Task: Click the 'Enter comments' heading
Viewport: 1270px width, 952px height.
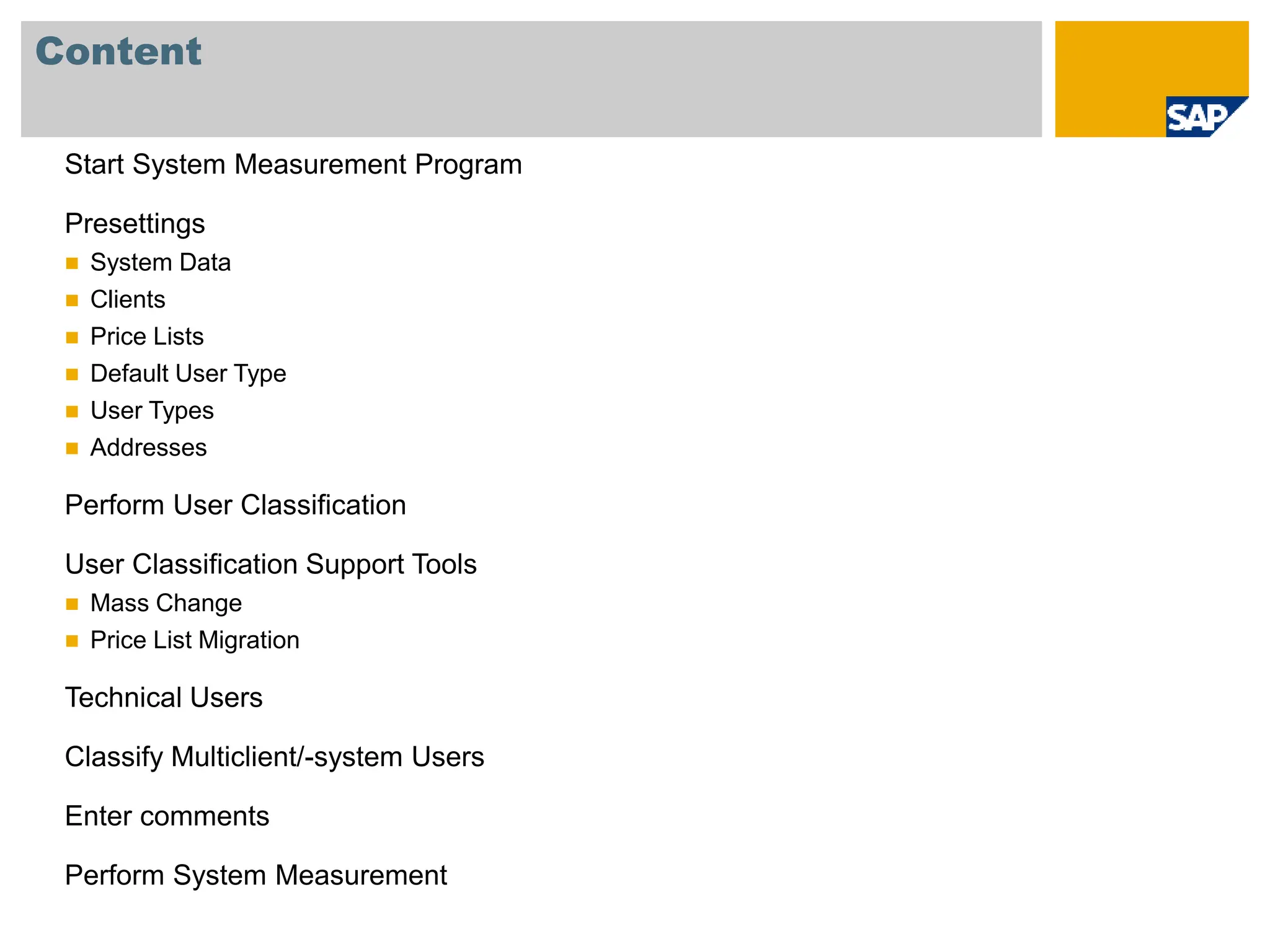Action: (x=167, y=816)
